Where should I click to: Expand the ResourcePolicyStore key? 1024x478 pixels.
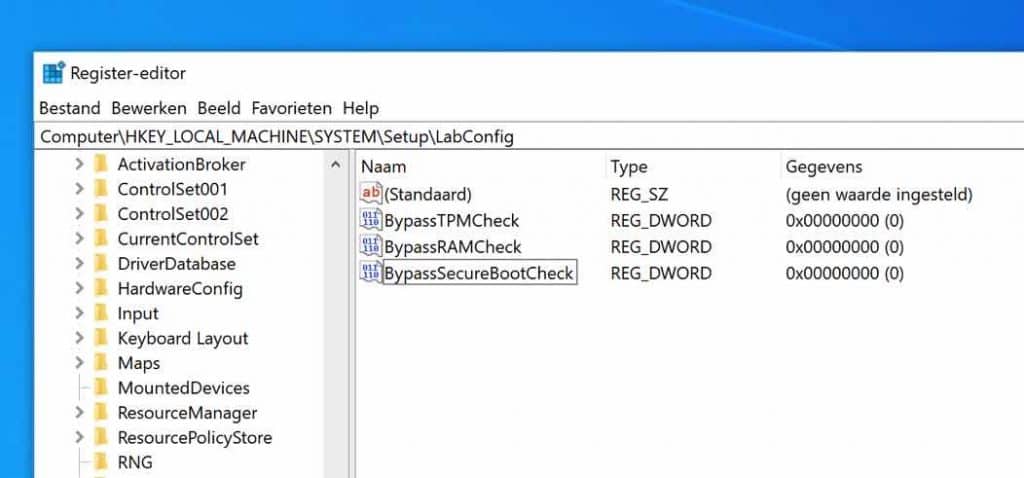click(x=80, y=438)
